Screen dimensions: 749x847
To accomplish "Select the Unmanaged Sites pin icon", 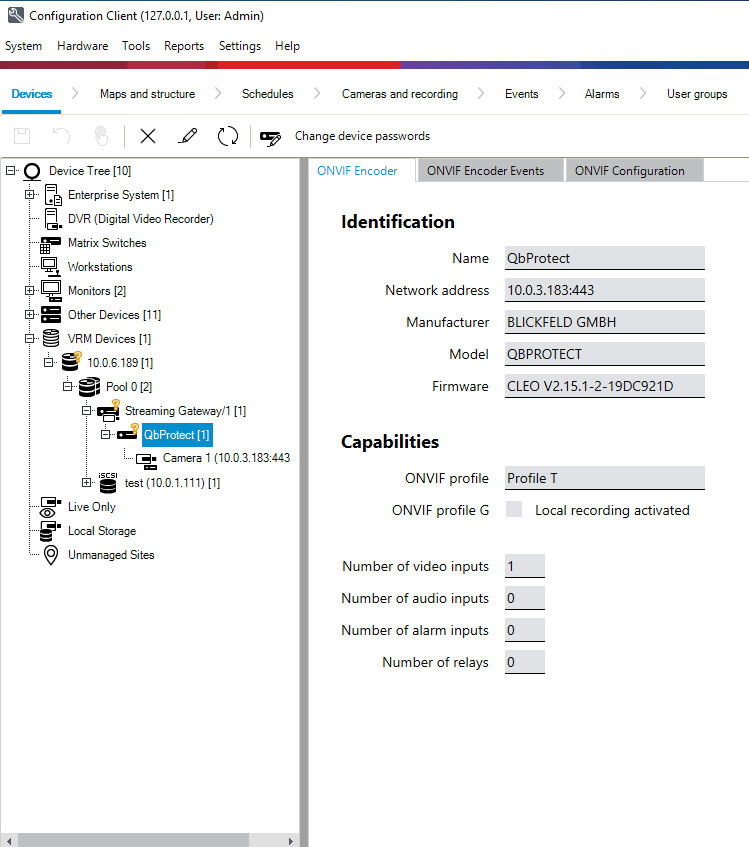I will point(51,555).
